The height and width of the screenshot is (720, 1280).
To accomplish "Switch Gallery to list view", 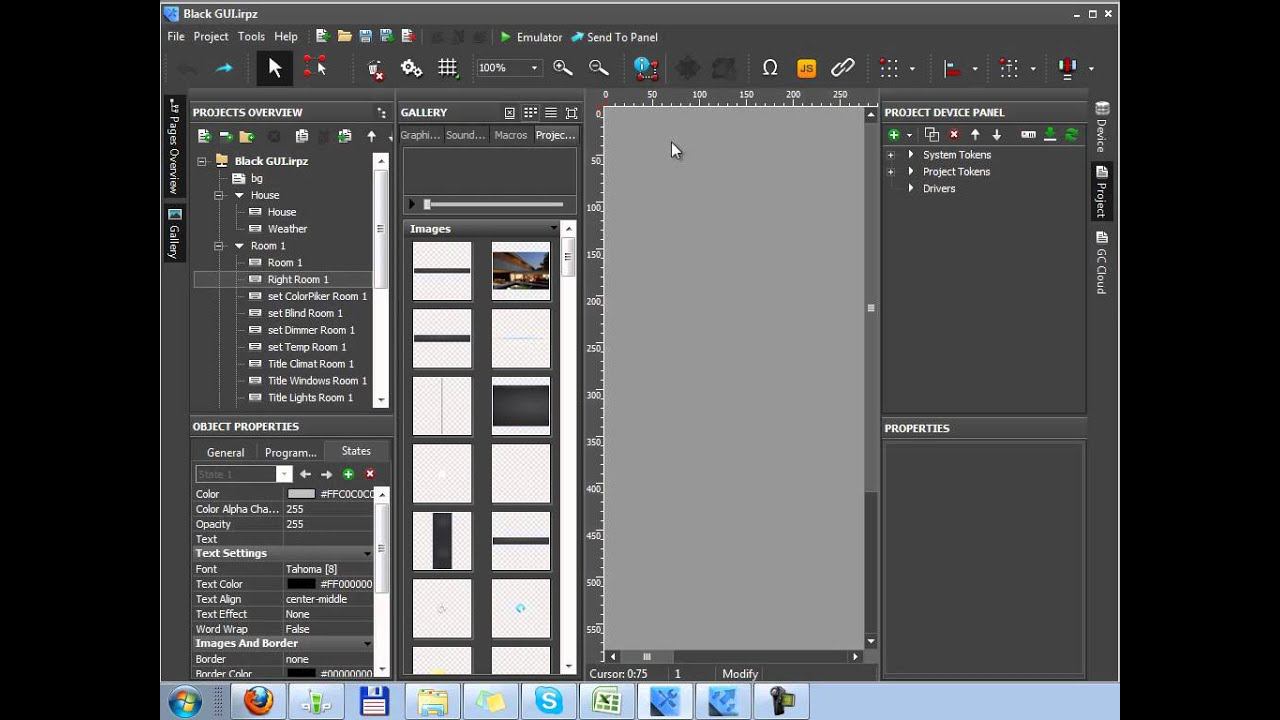I will (551, 113).
